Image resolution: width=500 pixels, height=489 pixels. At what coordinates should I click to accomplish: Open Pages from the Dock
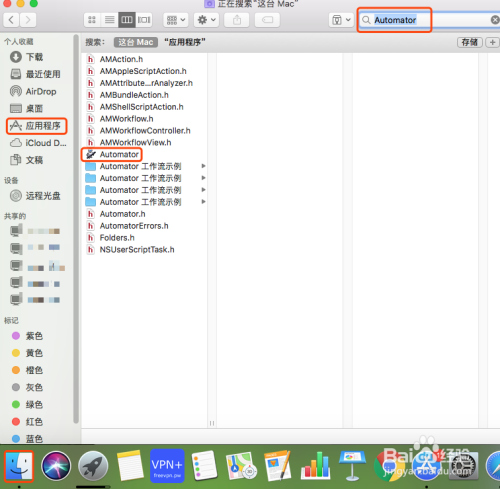(278, 466)
